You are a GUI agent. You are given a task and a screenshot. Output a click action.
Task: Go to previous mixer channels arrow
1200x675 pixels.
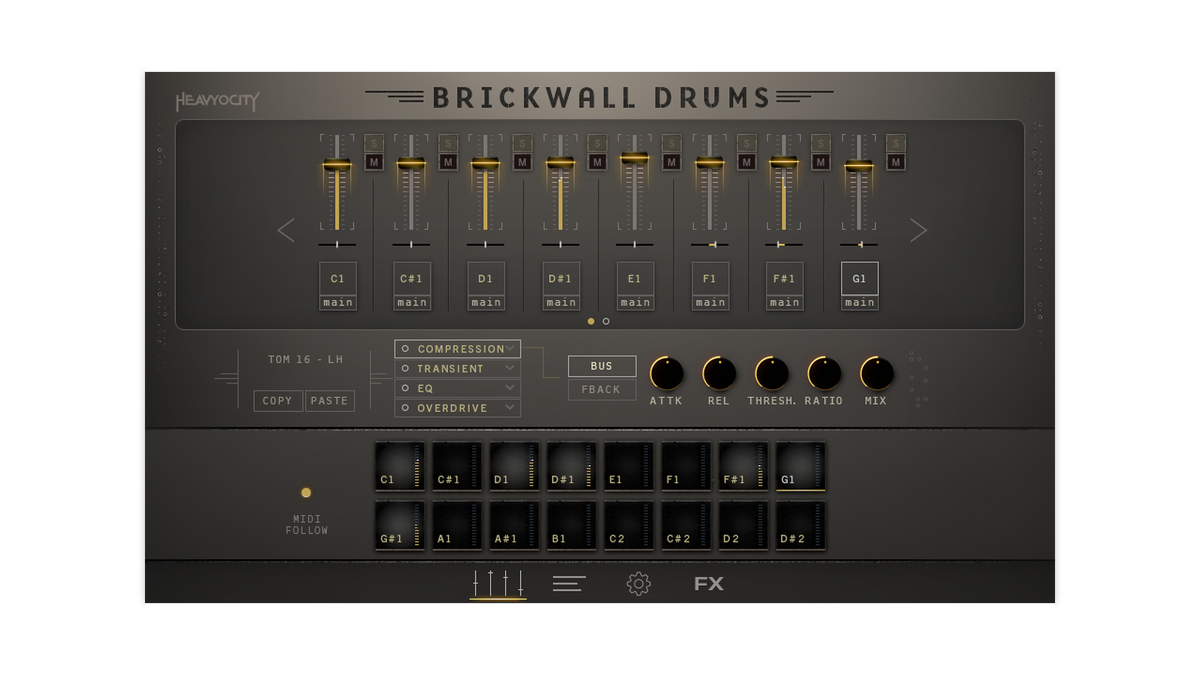[286, 230]
